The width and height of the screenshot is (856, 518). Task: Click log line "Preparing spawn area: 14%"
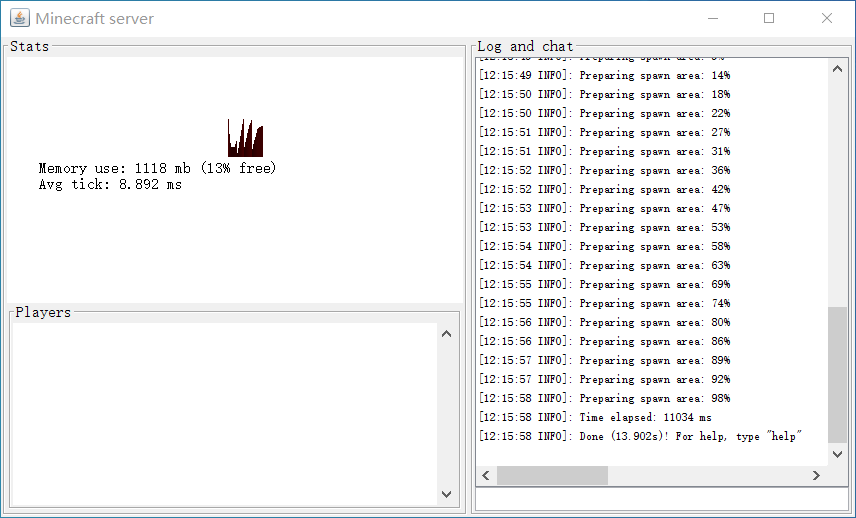604,75
